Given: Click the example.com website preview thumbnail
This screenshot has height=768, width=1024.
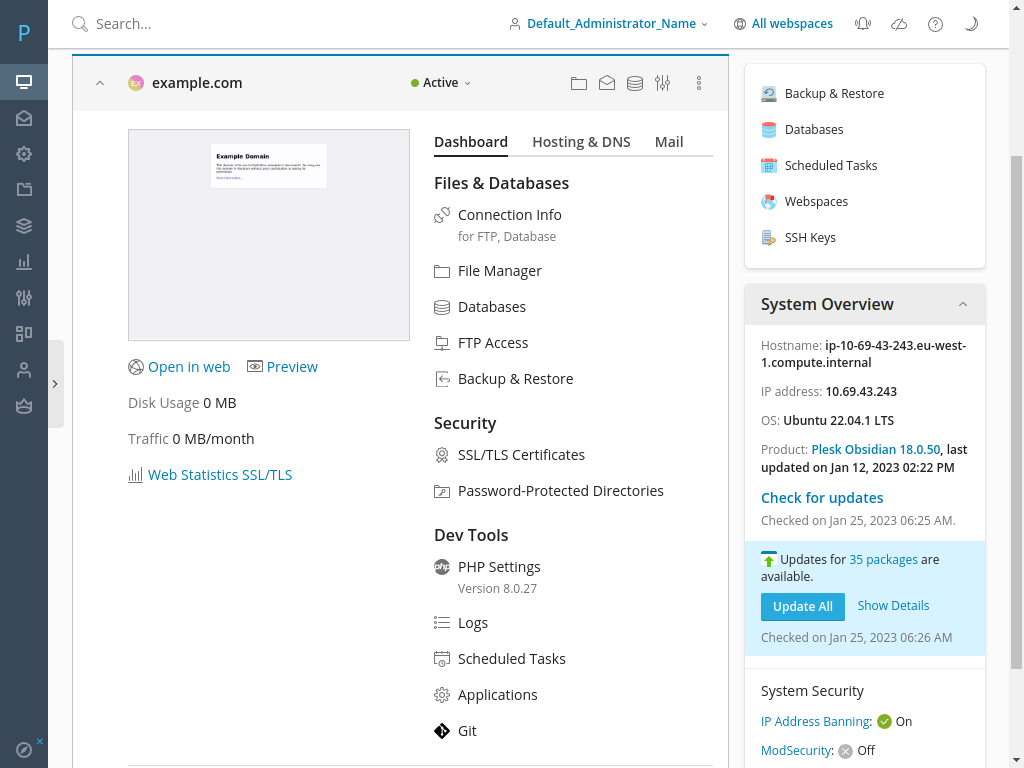Looking at the screenshot, I should coord(269,235).
